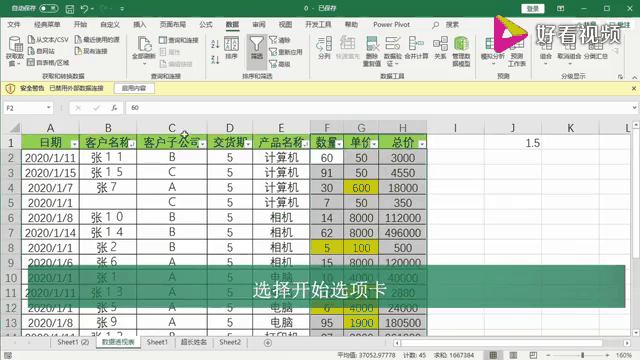Click the formula bar showing 60
Viewport: 640px width, 360px height.
380,108
